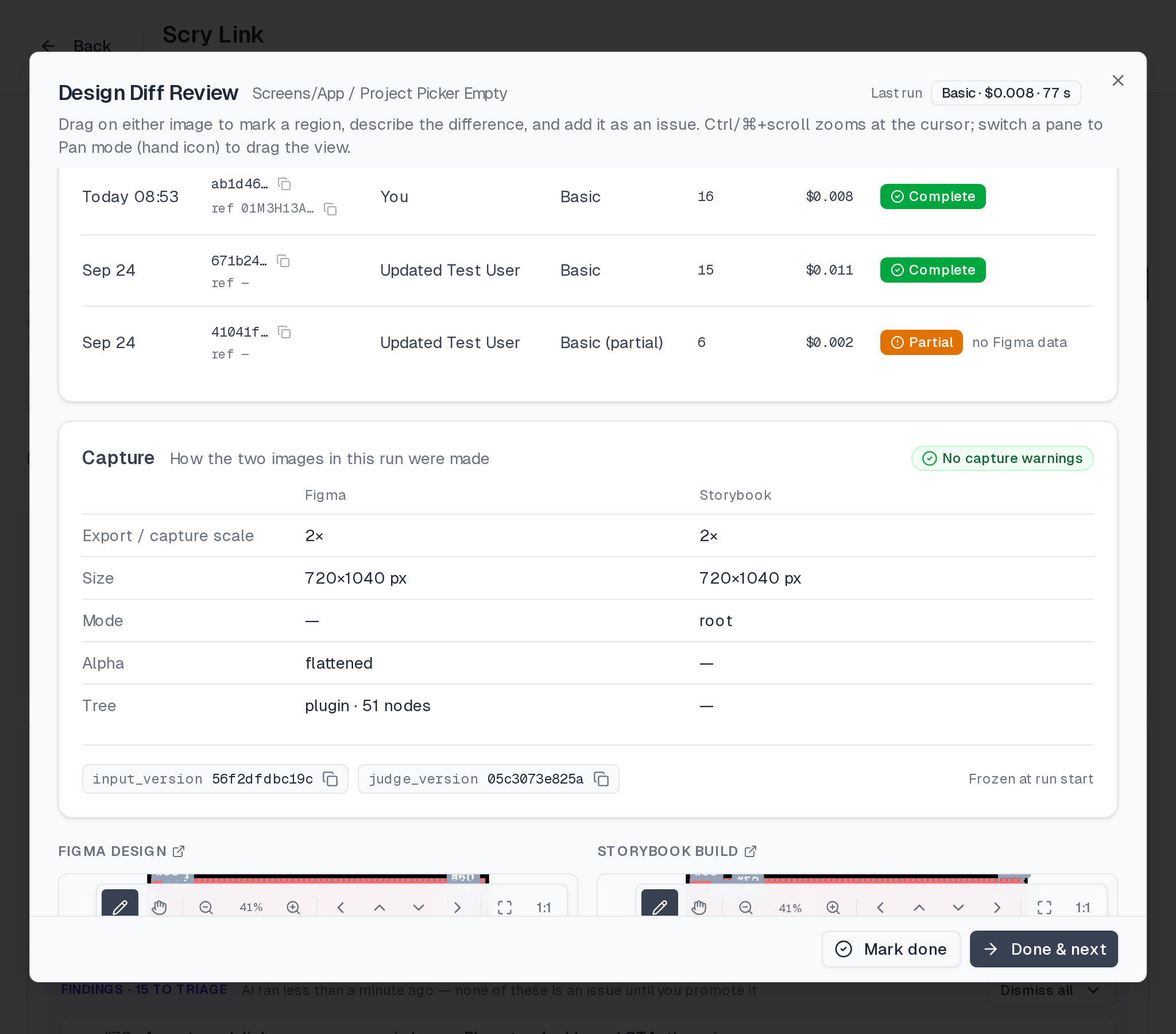Copy the input_version value
This screenshot has width=1176, height=1034.
point(330,779)
